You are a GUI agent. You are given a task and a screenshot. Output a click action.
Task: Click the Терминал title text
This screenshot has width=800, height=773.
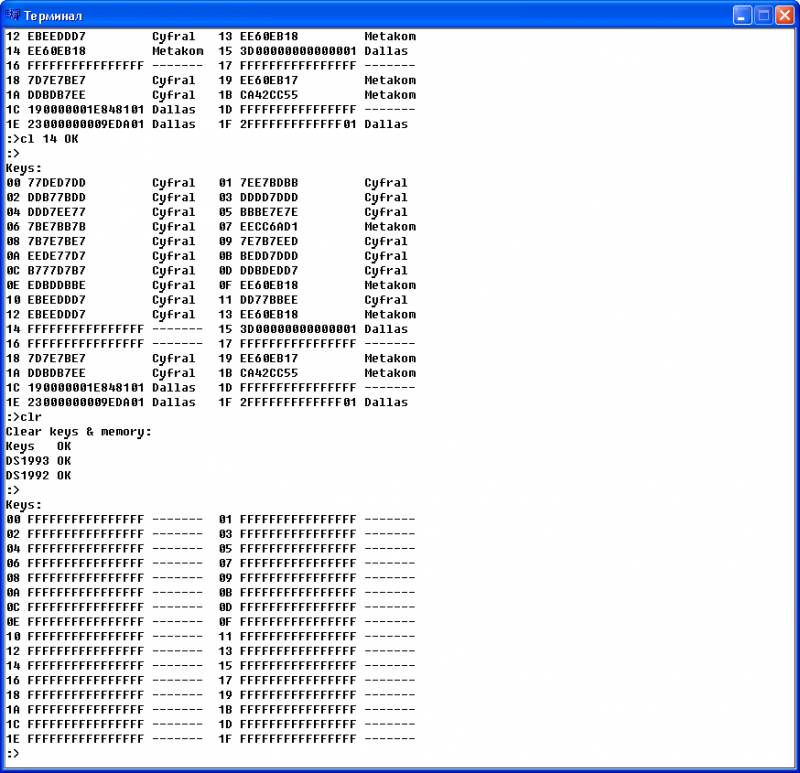point(53,16)
